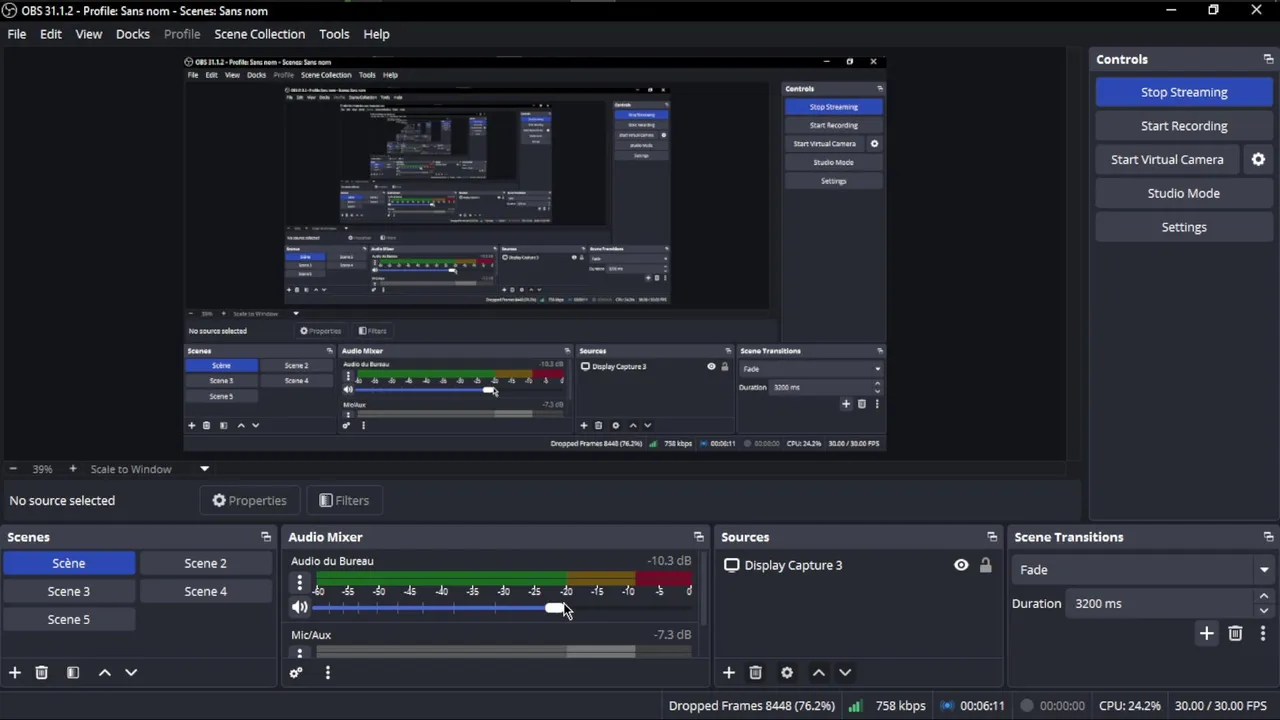The width and height of the screenshot is (1280, 720).
Task: Select Display Capture 3 source
Action: click(793, 566)
